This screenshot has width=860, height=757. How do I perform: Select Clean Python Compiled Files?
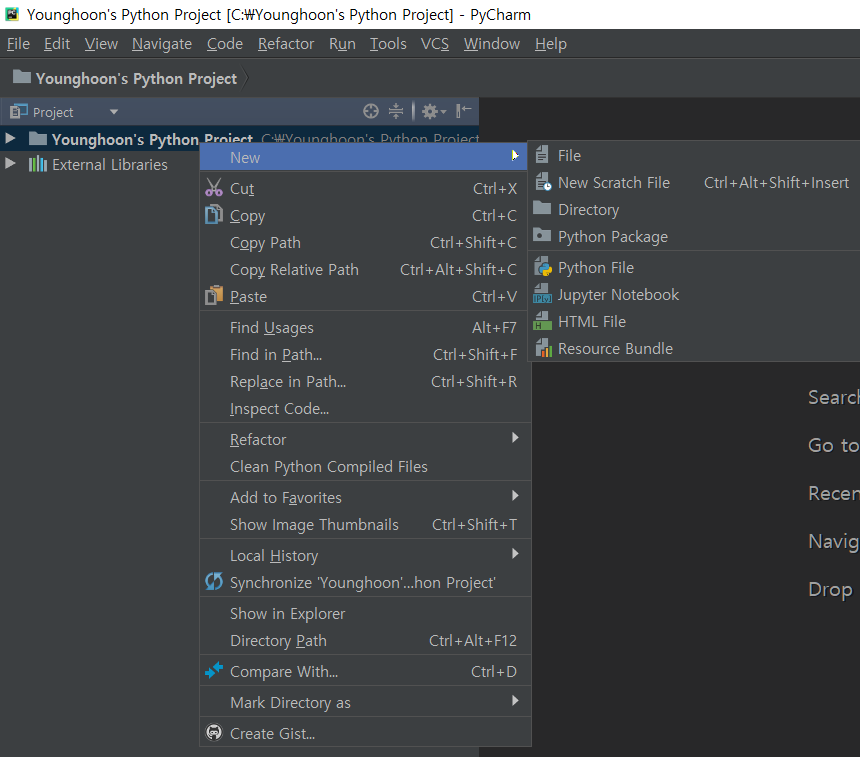(365, 466)
